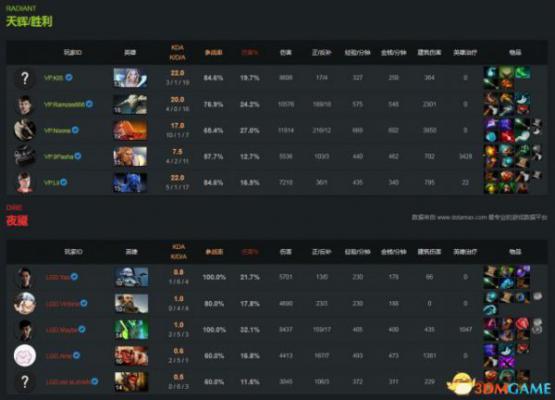This screenshot has width=555, height=400.
Task: Click the green hero portrait in LGD.Maybe's row
Action: 132,330
